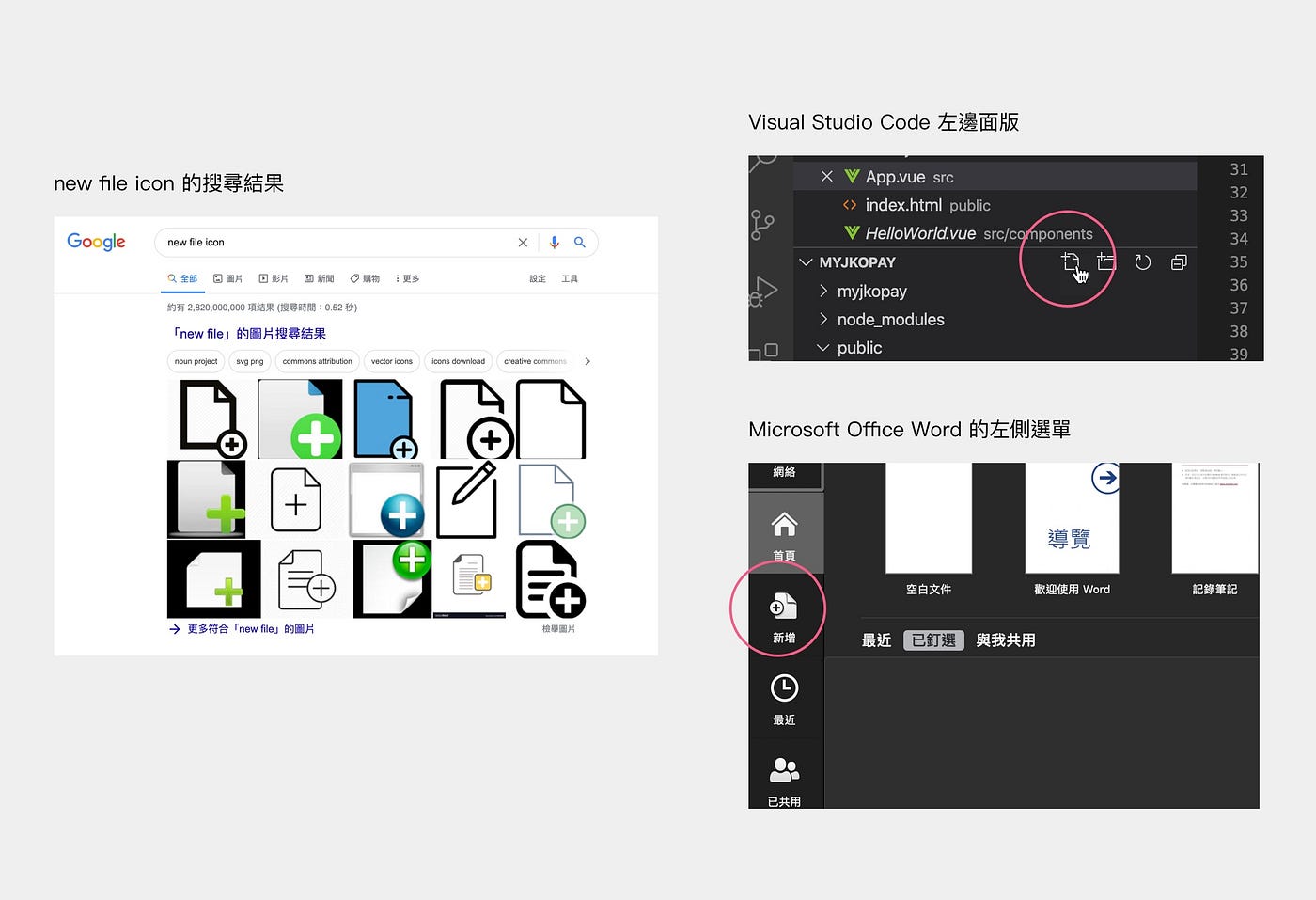Click the New File icon in VS Code explorer
This screenshot has height=900, width=1316.
pyautogui.click(x=1070, y=262)
